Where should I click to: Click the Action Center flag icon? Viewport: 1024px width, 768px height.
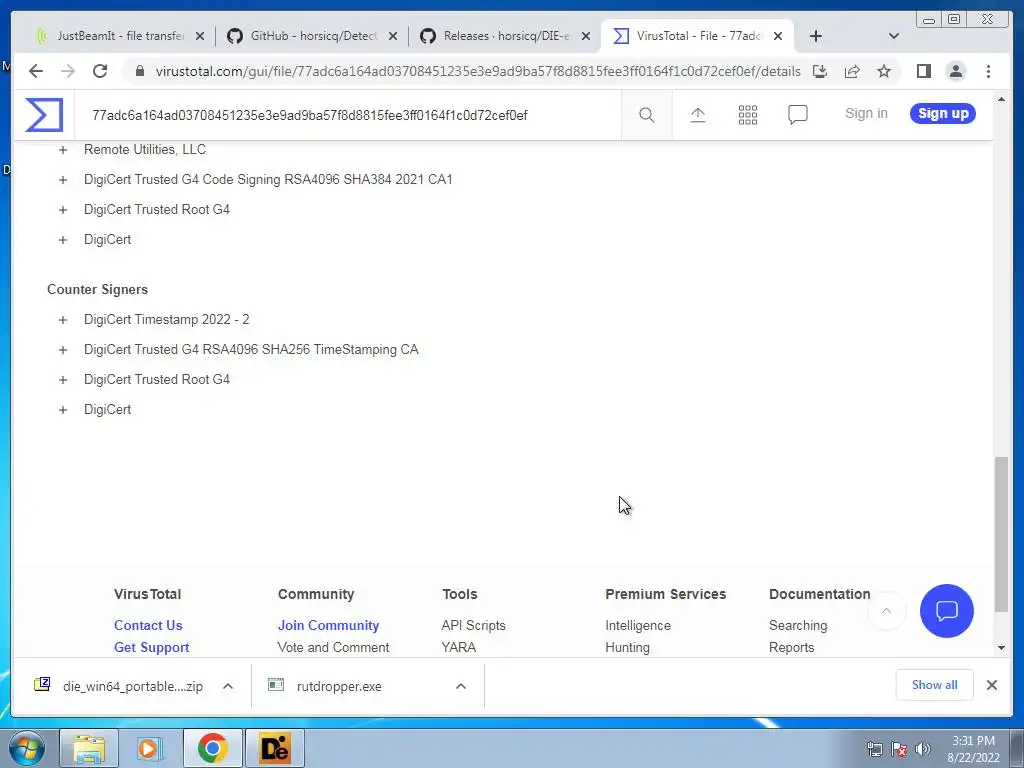(x=899, y=748)
